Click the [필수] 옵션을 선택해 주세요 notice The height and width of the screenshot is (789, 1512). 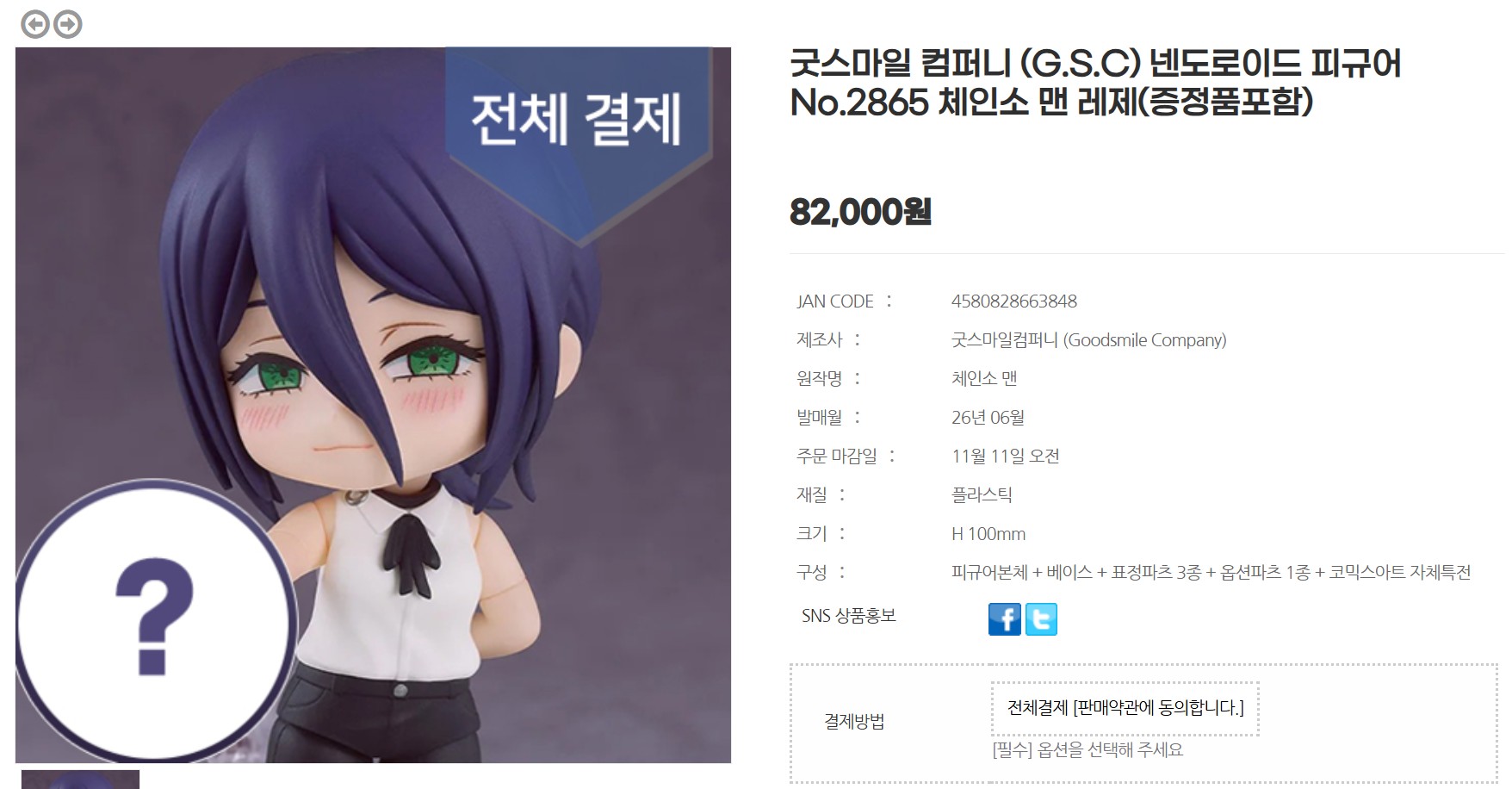point(1088,750)
